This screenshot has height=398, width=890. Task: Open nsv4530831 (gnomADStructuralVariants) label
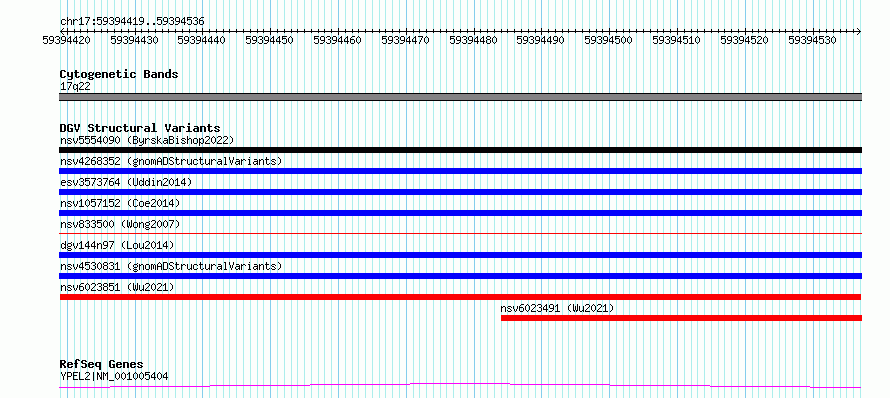[171, 266]
